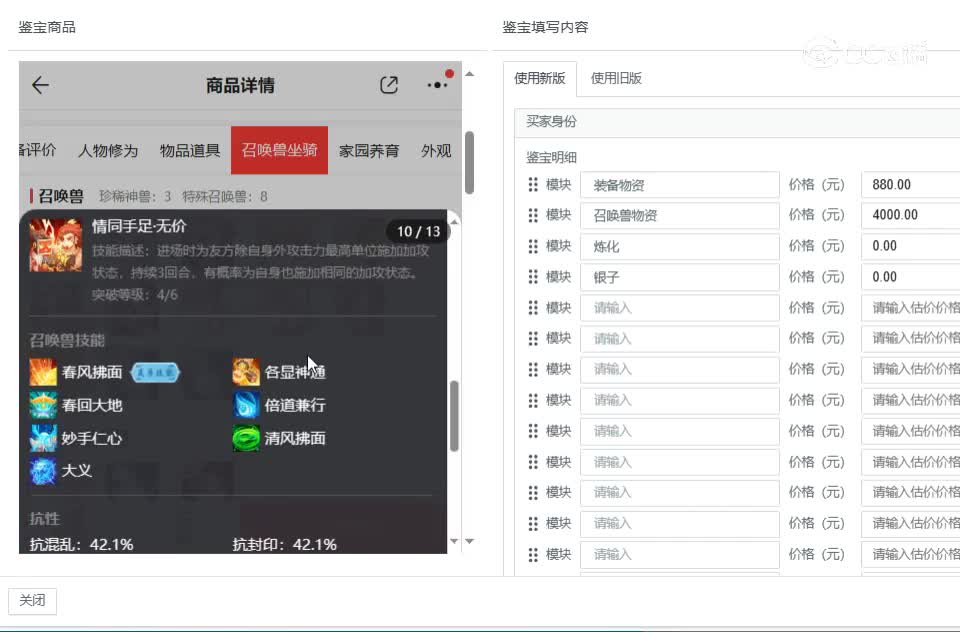Screen dimensions: 960x632
Task: Click the 春风拂面 skill icon
Action: tap(42, 371)
